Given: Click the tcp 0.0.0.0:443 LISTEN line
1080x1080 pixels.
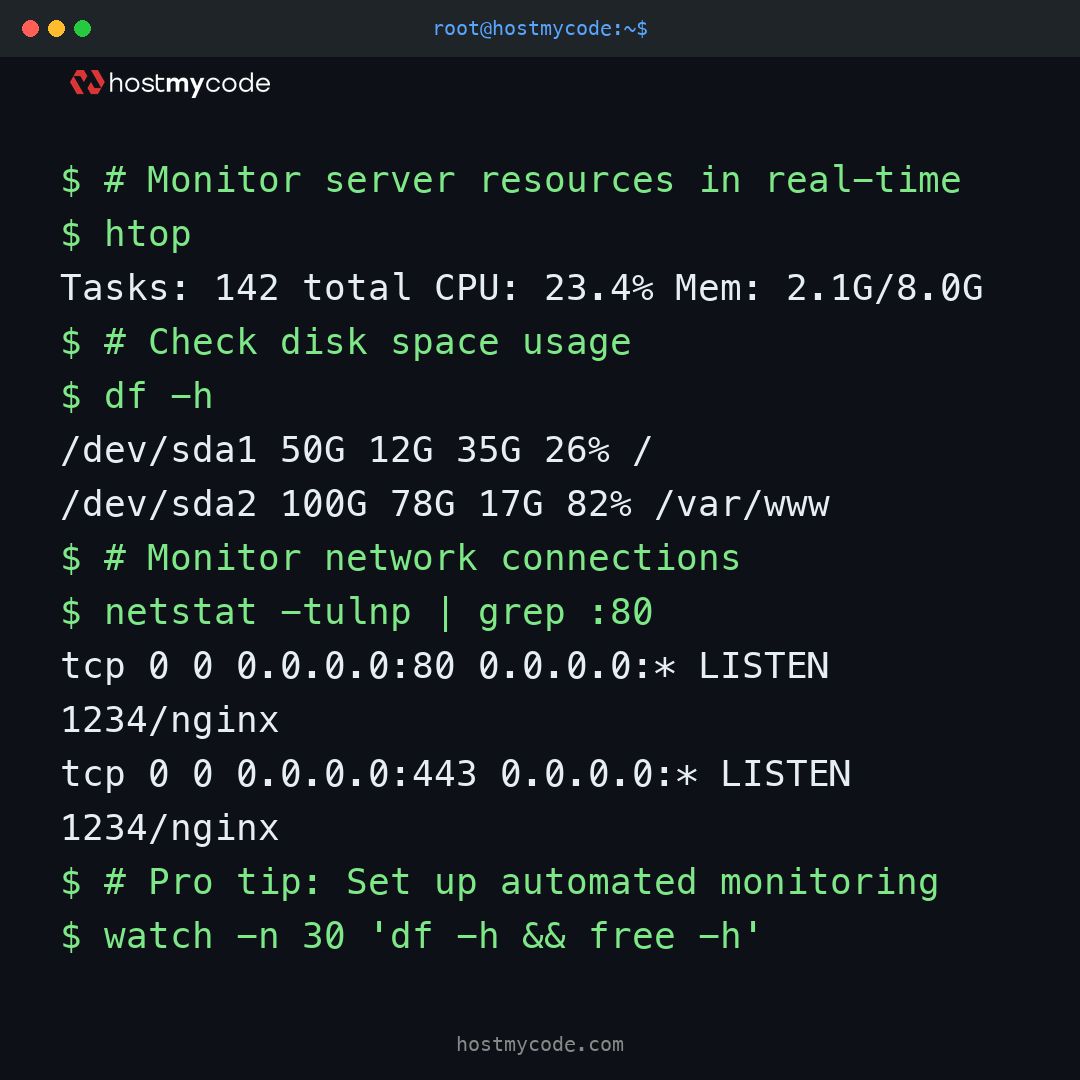Looking at the screenshot, I should click(x=456, y=774).
